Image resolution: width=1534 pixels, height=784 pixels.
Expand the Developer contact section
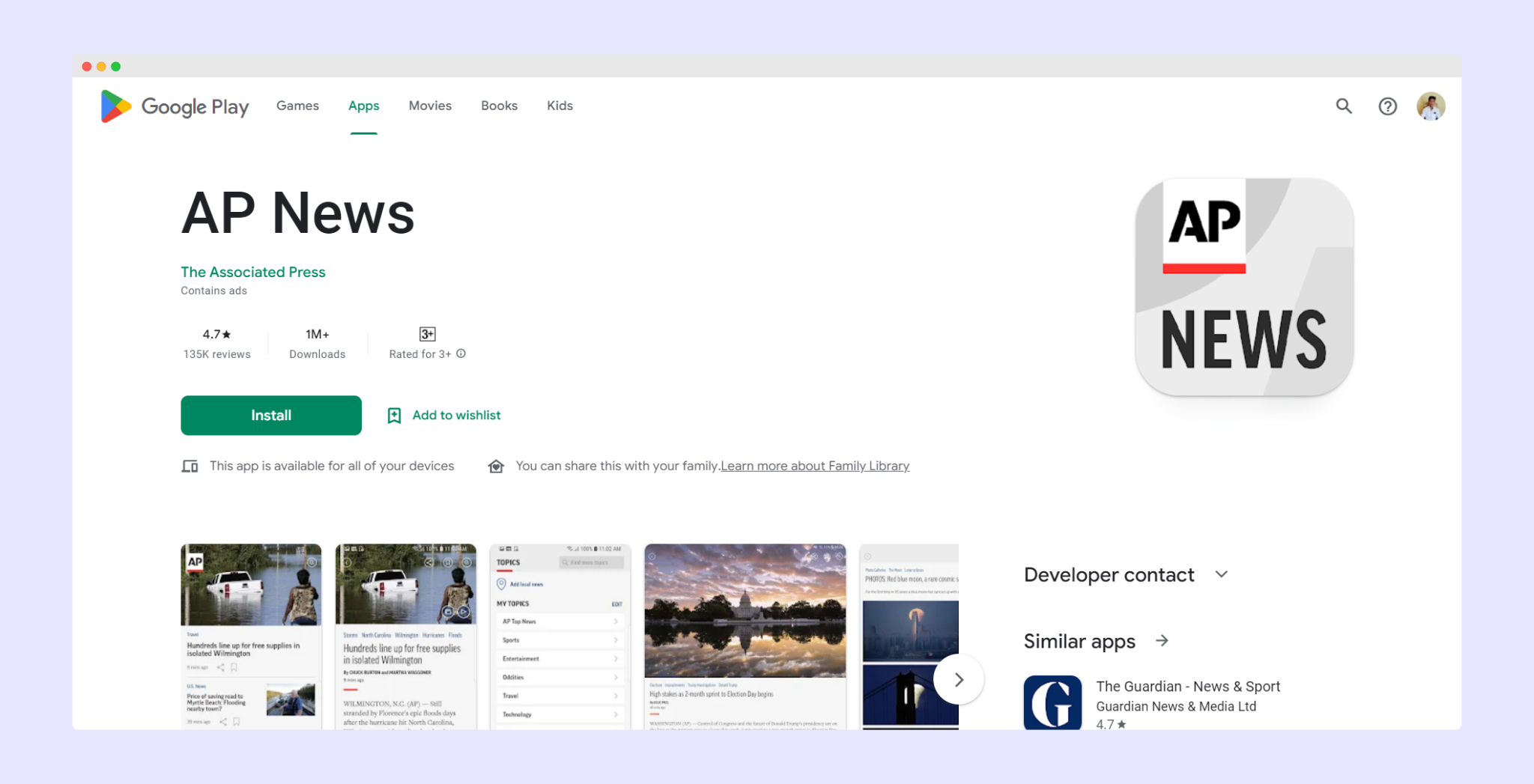click(1222, 574)
